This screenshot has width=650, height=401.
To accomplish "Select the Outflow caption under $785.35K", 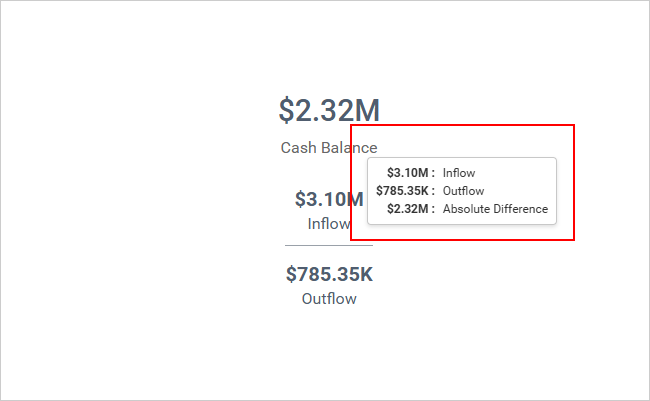I will tap(329, 298).
